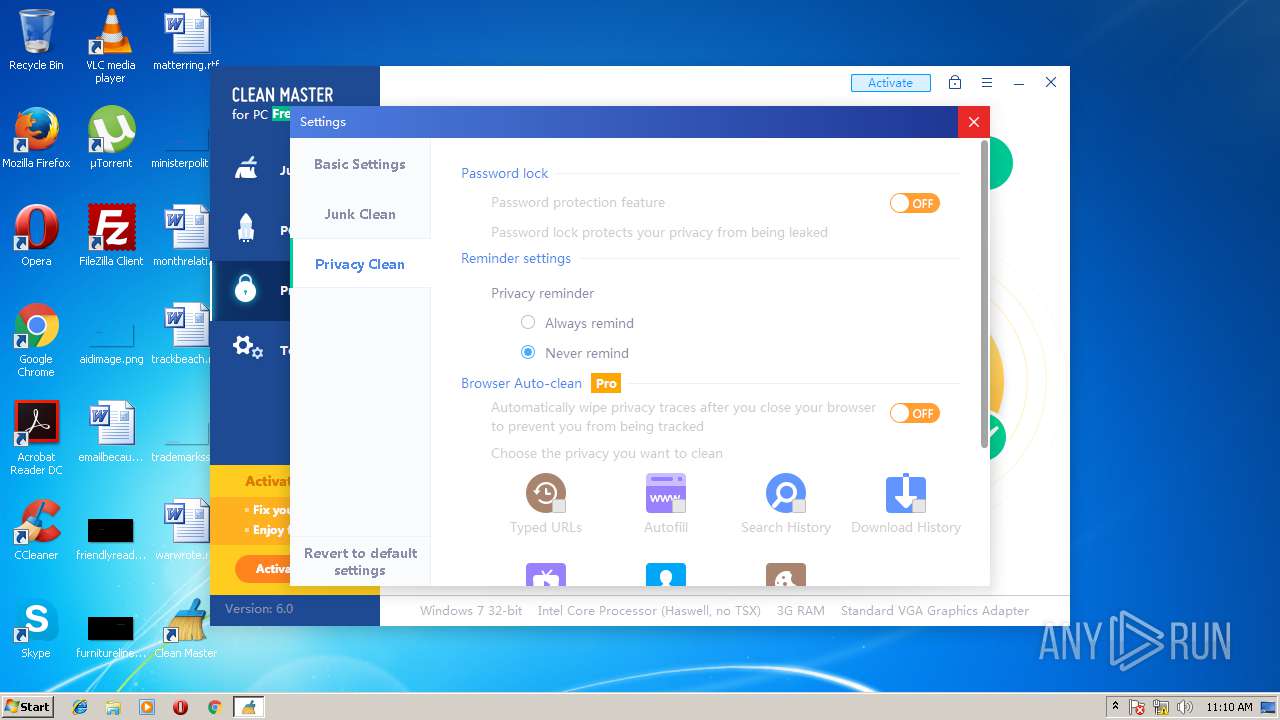Open the PC Boost rocket sidebar icon
1280x720 pixels.
(246, 228)
